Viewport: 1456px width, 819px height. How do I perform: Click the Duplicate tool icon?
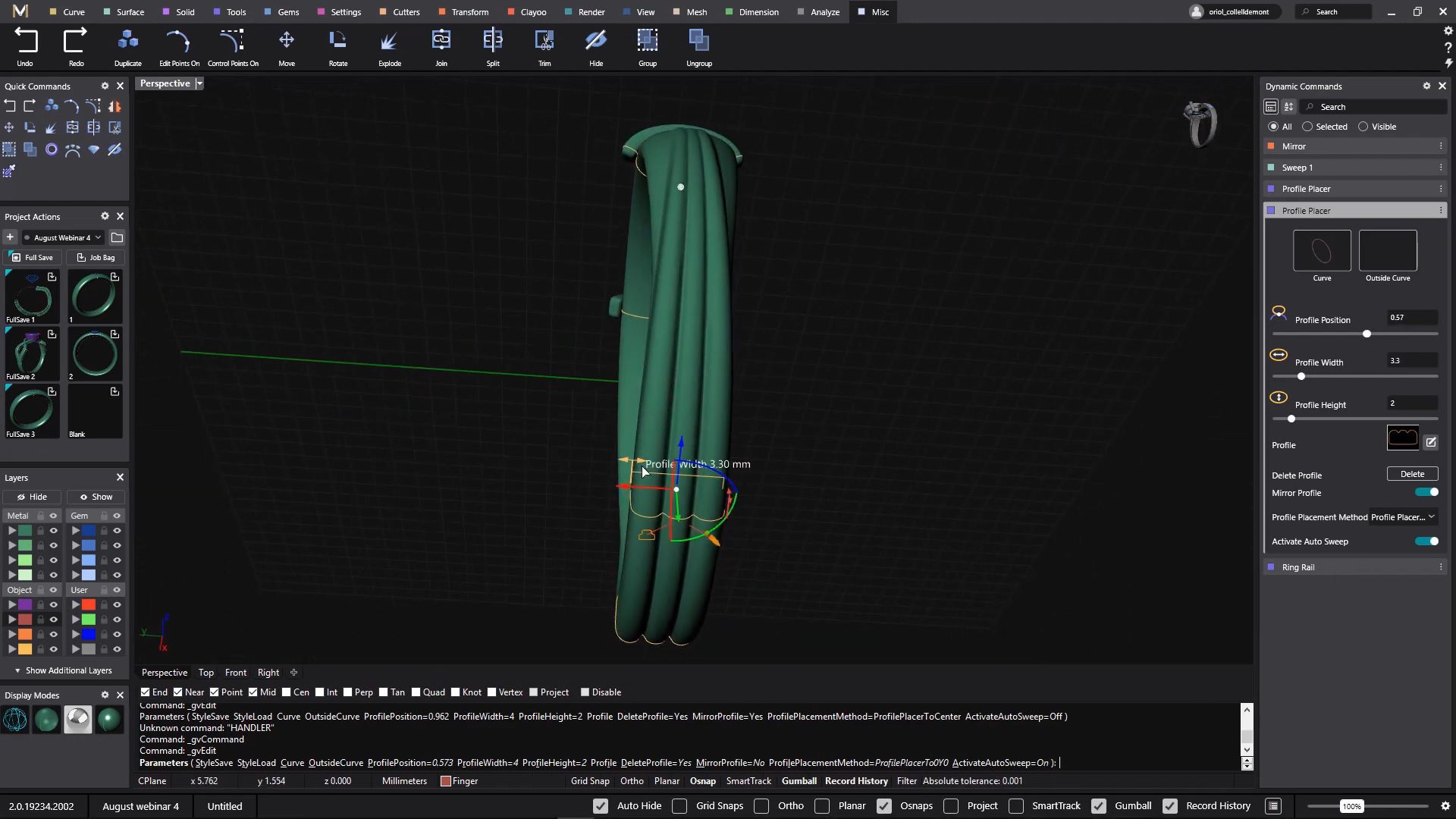[x=128, y=42]
